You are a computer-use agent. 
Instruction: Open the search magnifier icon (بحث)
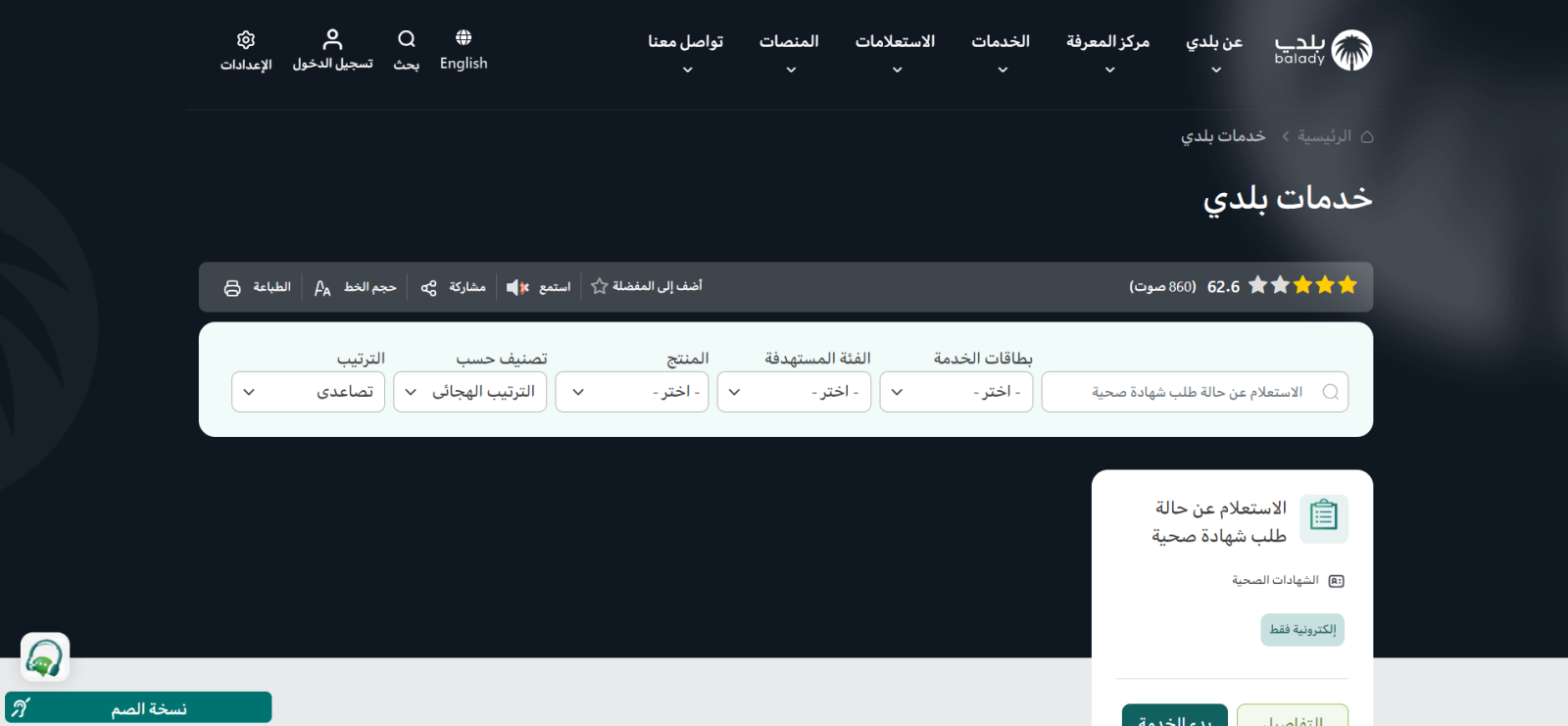point(407,39)
